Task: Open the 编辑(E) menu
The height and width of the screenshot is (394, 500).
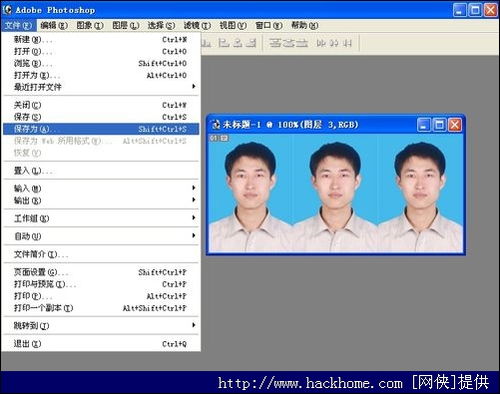Action: [x=54, y=25]
